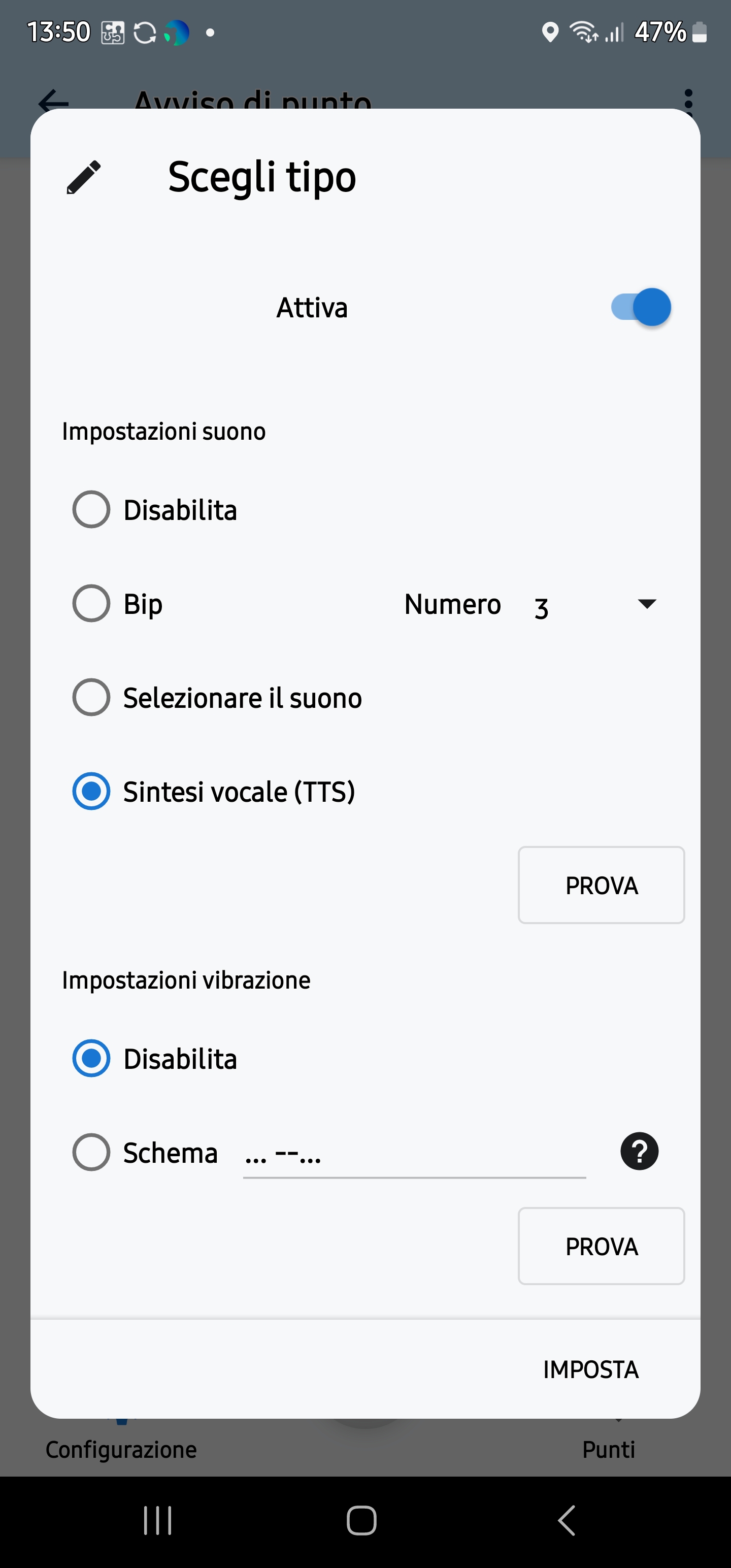Tap the pencil edit icon beside Scegli tipo
The width and height of the screenshot is (731, 1568).
click(x=83, y=177)
